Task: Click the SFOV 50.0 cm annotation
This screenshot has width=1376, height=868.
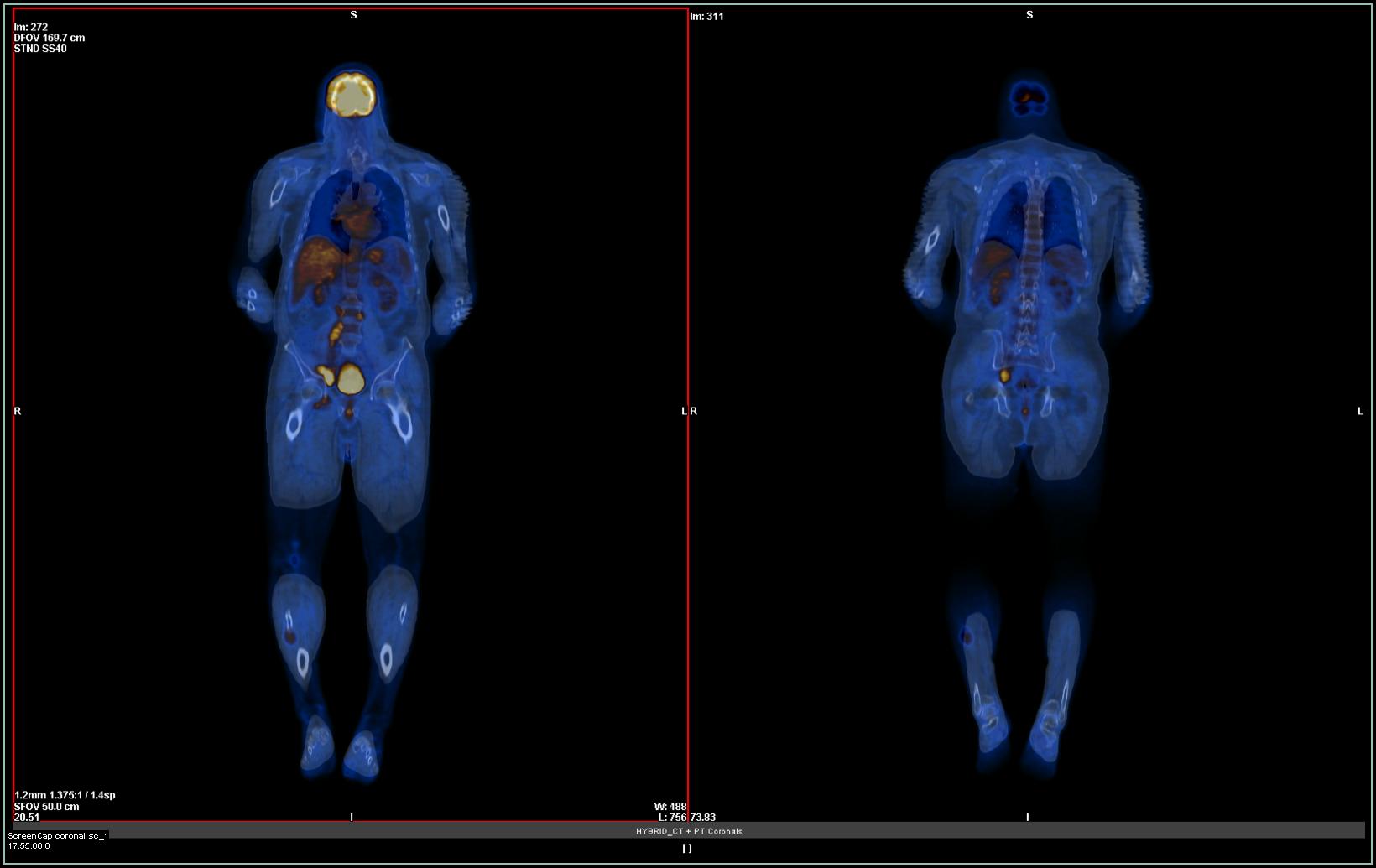Action: [x=46, y=807]
